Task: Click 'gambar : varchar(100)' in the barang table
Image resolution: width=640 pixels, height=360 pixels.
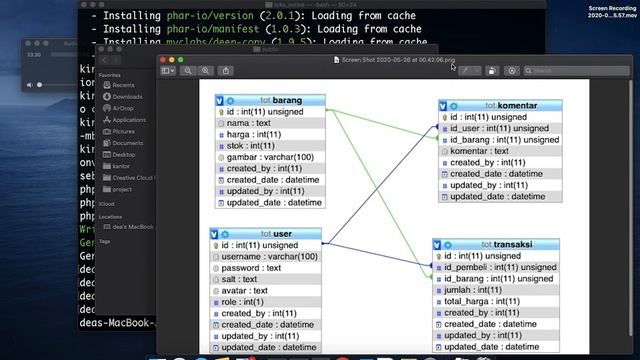Action: tap(270, 157)
